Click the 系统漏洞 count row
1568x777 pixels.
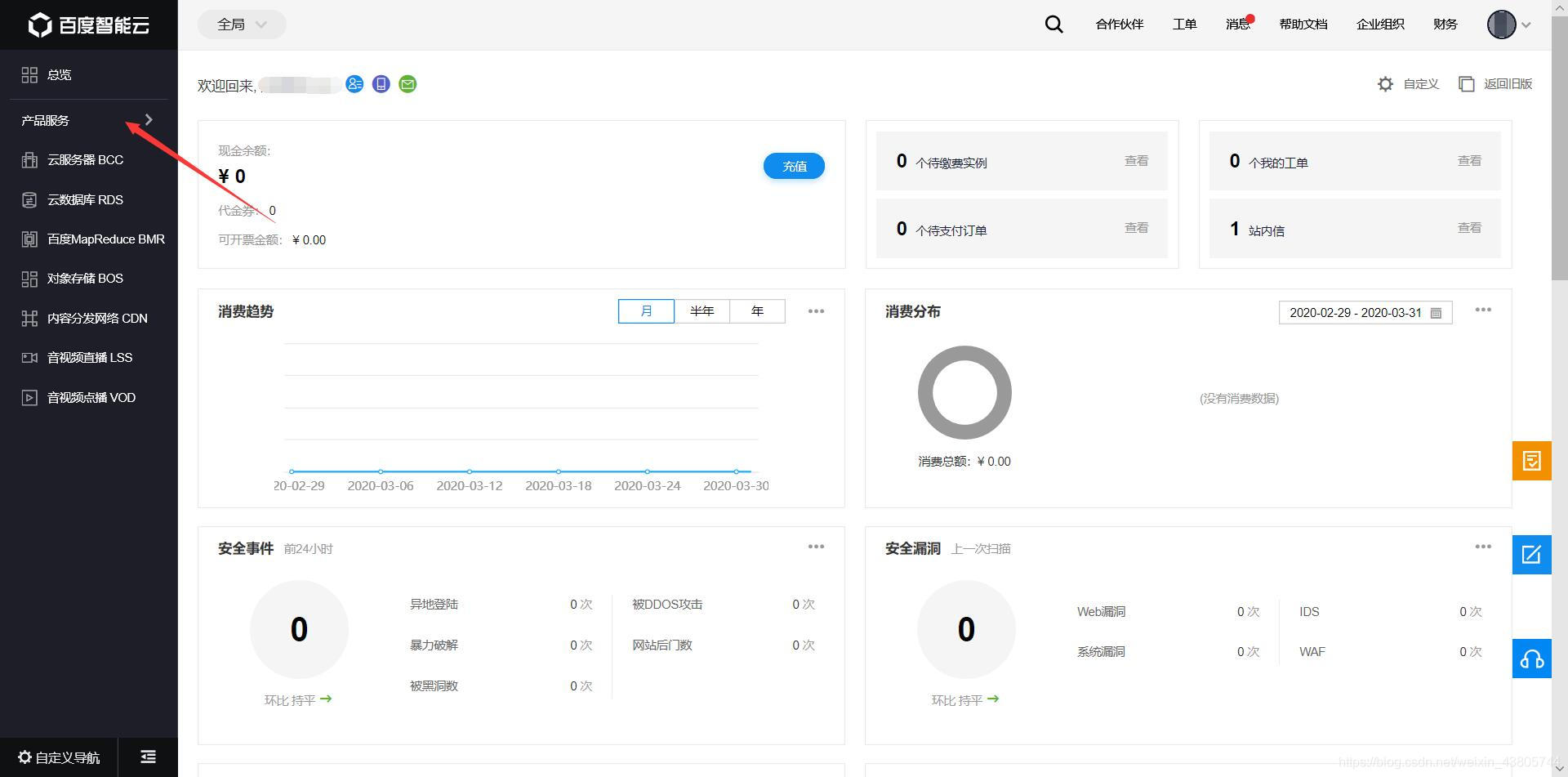tap(1168, 652)
